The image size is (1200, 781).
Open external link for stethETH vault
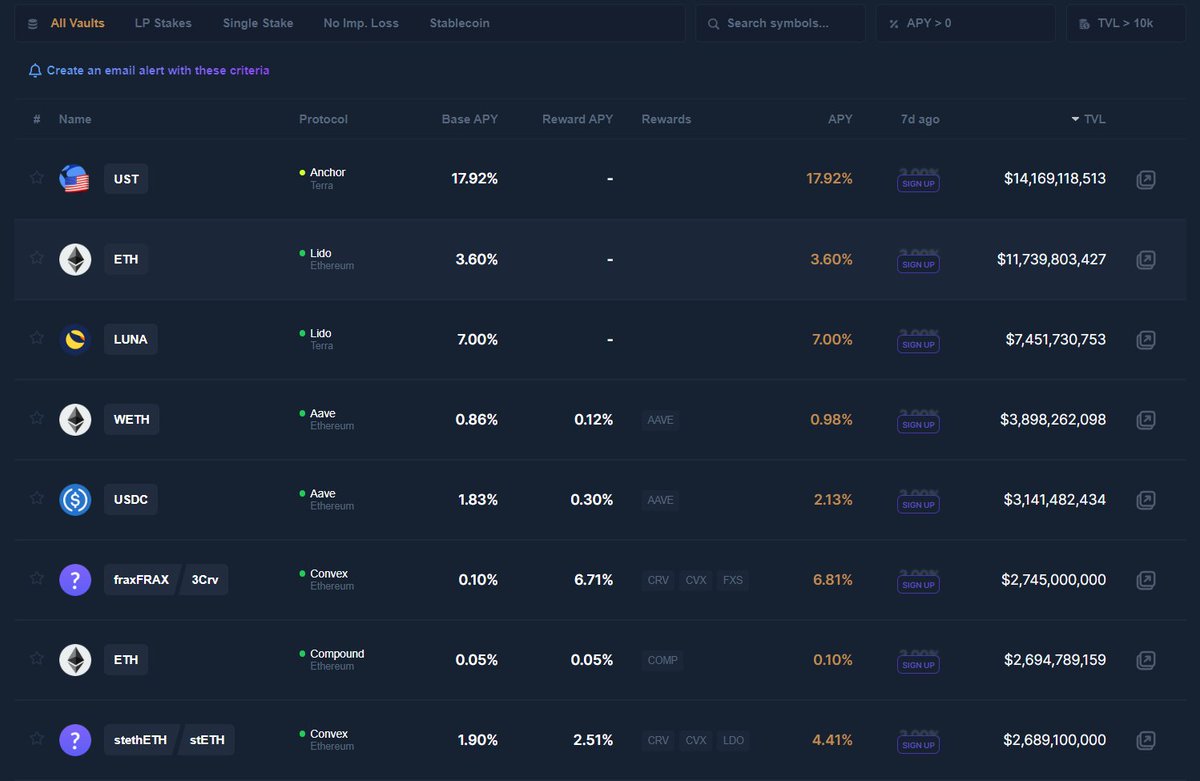click(x=1146, y=740)
